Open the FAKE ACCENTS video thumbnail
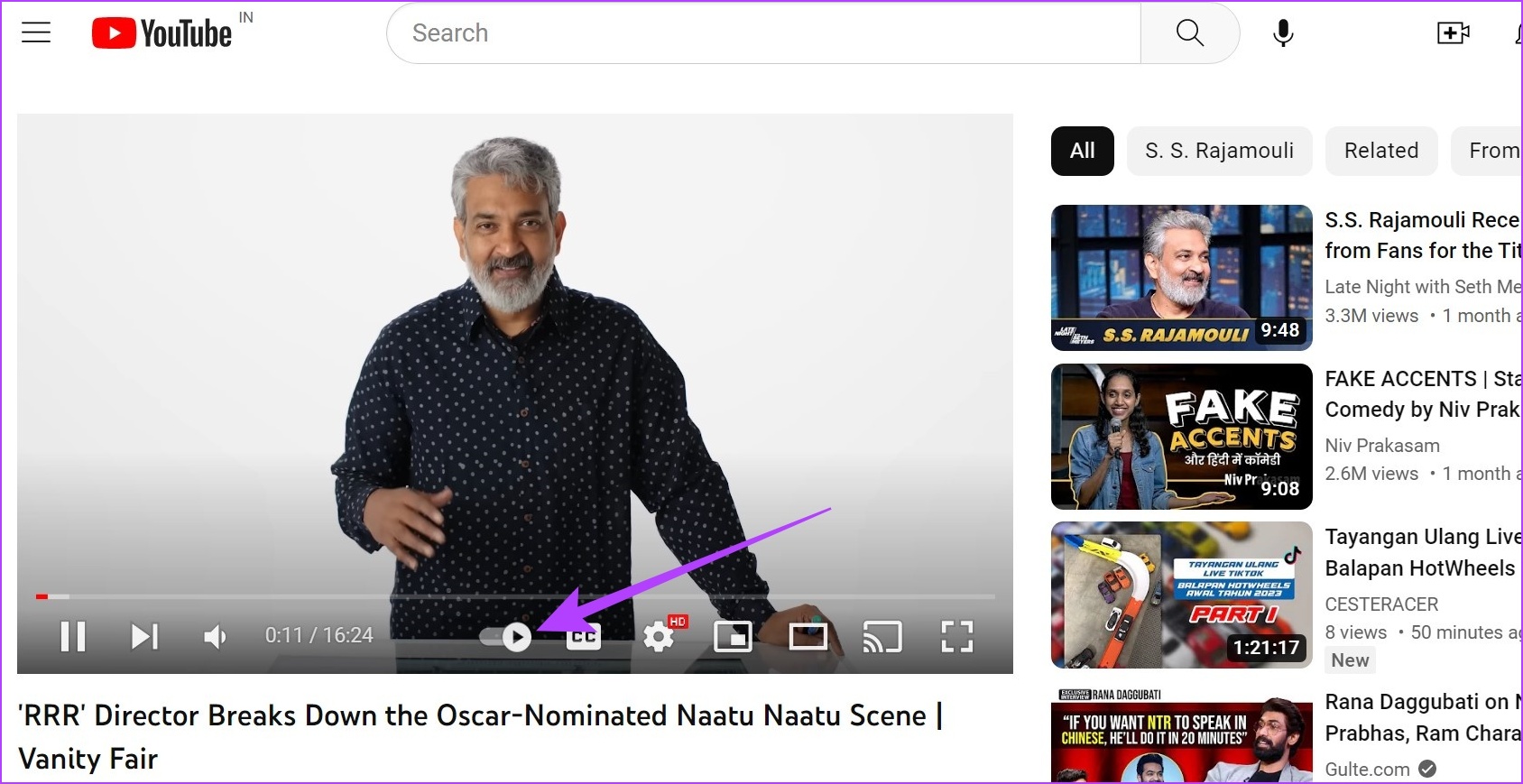The image size is (1523, 784). pos(1182,437)
